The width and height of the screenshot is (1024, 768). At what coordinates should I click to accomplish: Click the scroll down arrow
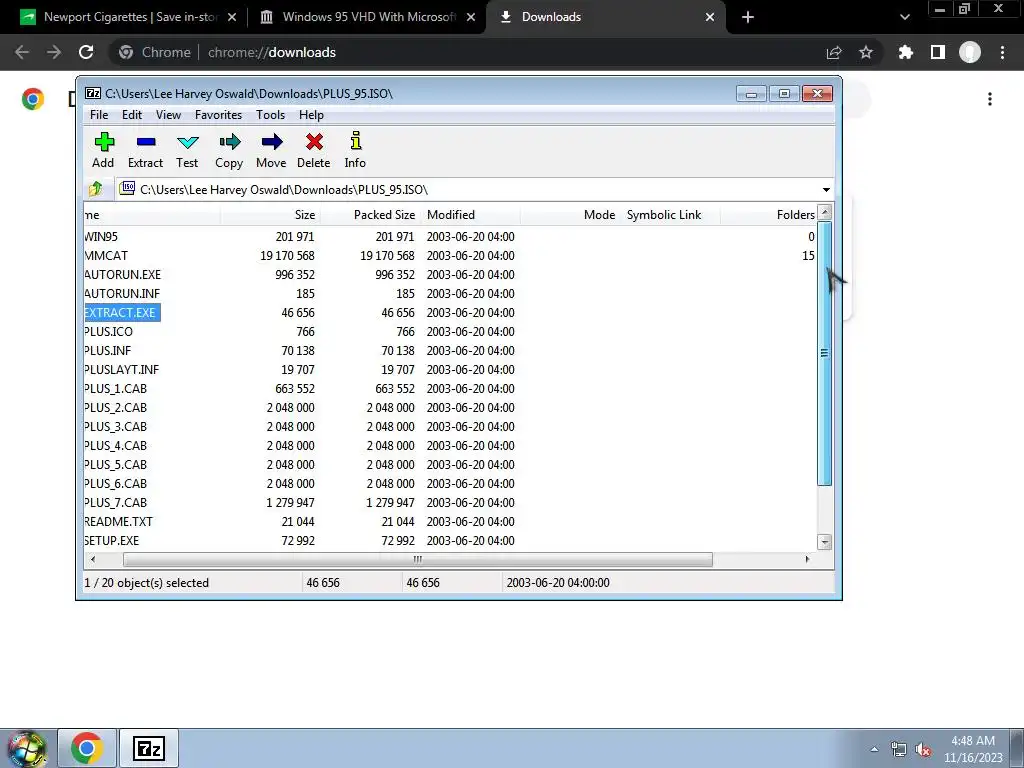point(825,541)
